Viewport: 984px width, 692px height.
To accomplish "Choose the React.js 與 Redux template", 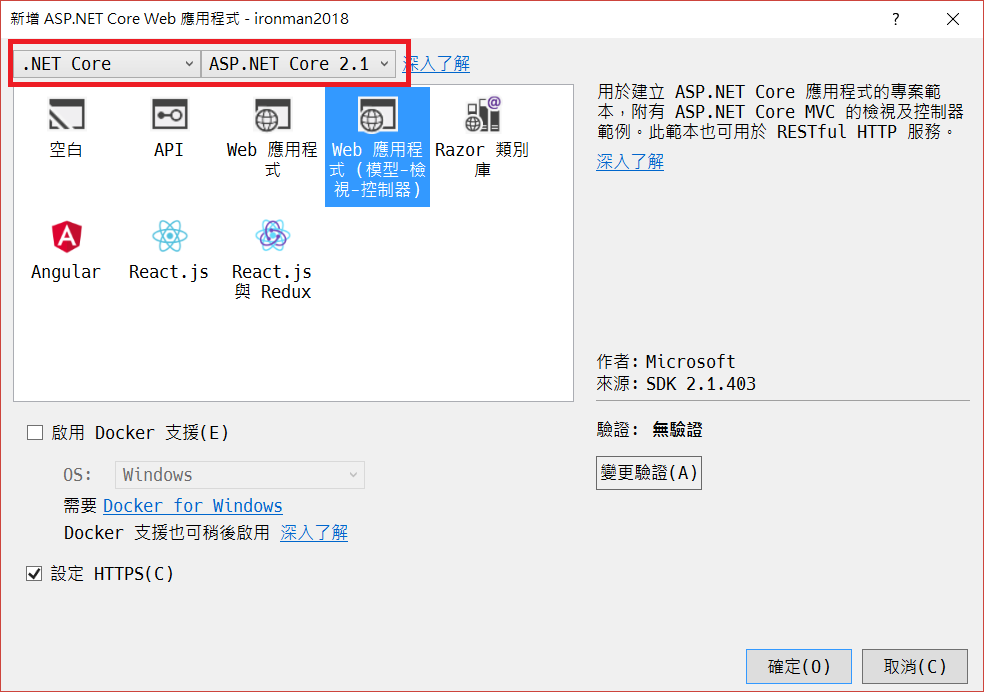I will pyautogui.click(x=272, y=259).
